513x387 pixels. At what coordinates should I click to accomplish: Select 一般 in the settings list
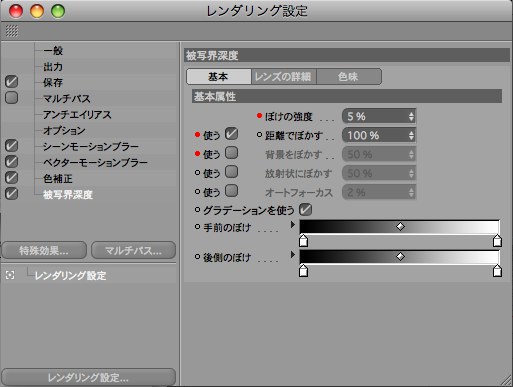click(53, 51)
